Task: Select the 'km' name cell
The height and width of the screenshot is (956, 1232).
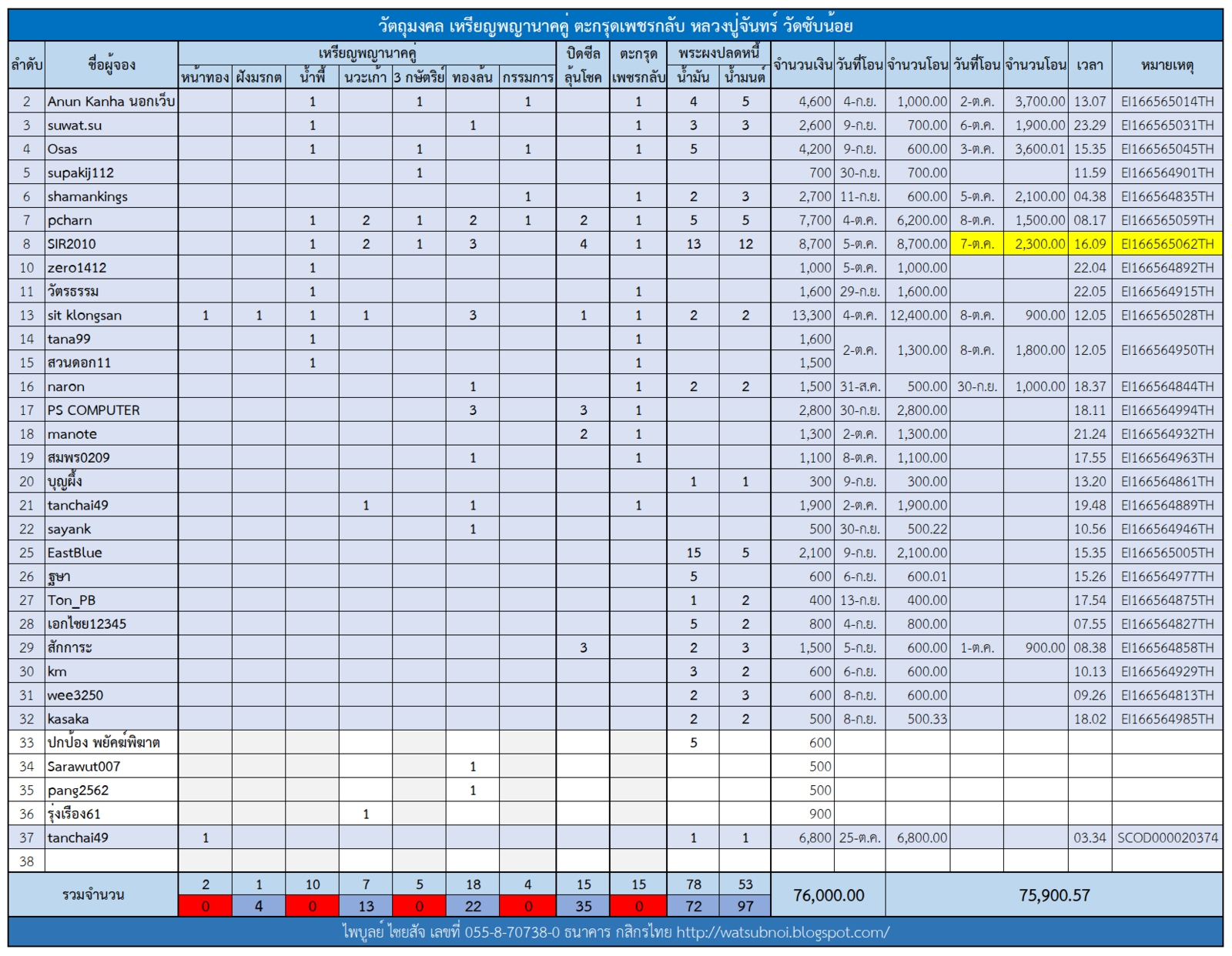Action: tap(112, 671)
